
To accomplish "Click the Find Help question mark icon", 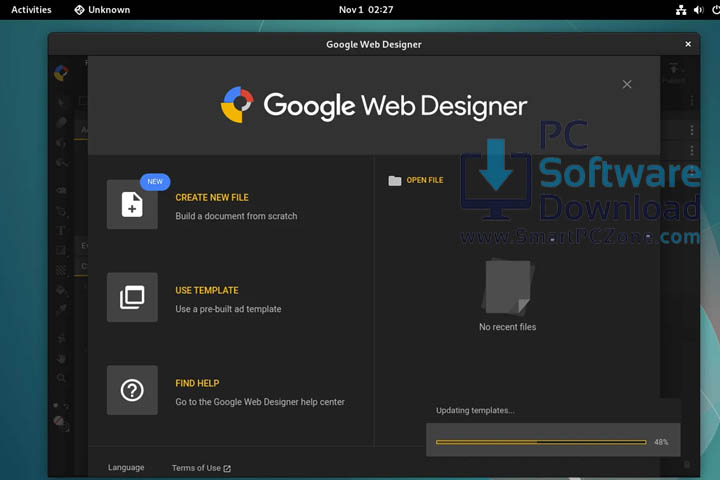I will 132,390.
